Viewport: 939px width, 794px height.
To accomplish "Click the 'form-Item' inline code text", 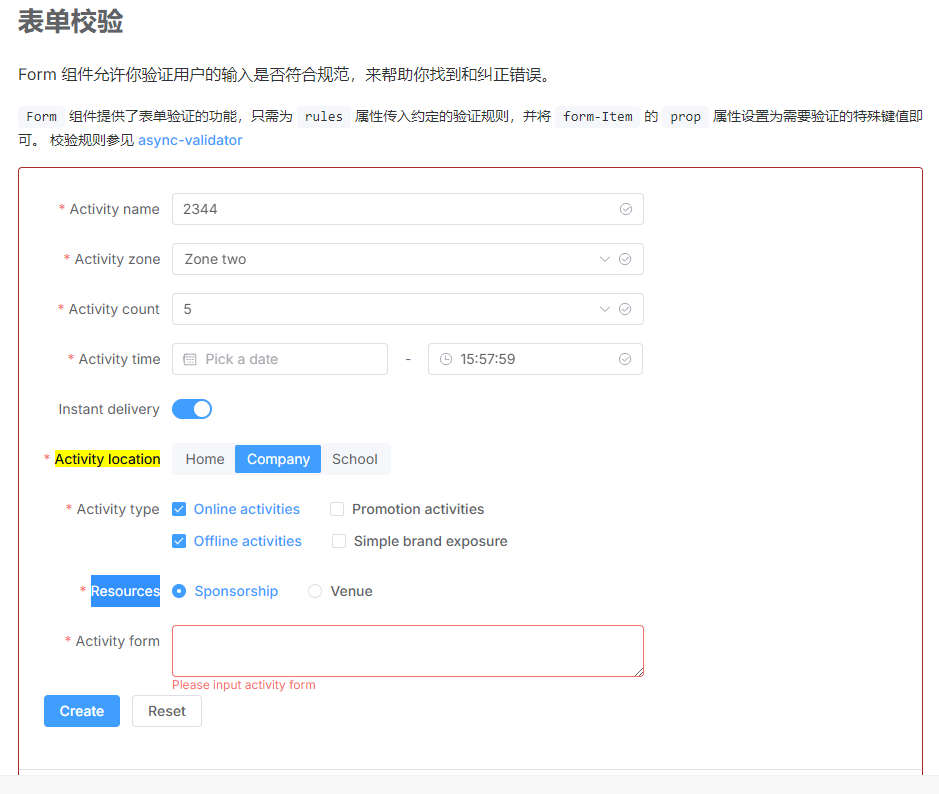I will pyautogui.click(x=598, y=117).
